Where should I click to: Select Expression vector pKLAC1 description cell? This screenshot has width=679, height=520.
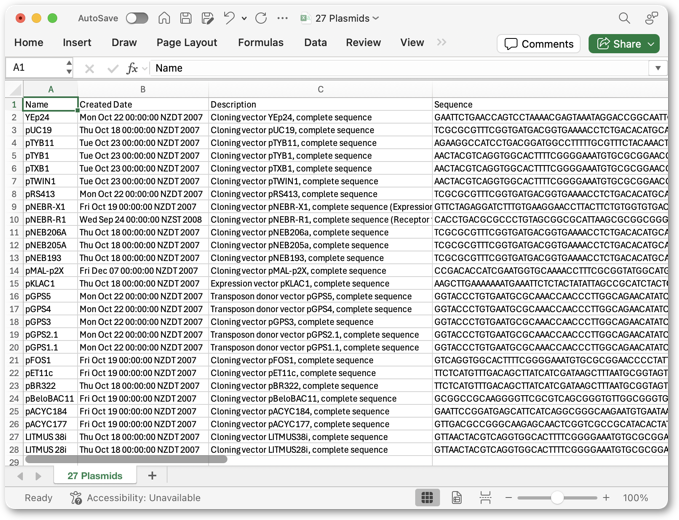[320, 284]
